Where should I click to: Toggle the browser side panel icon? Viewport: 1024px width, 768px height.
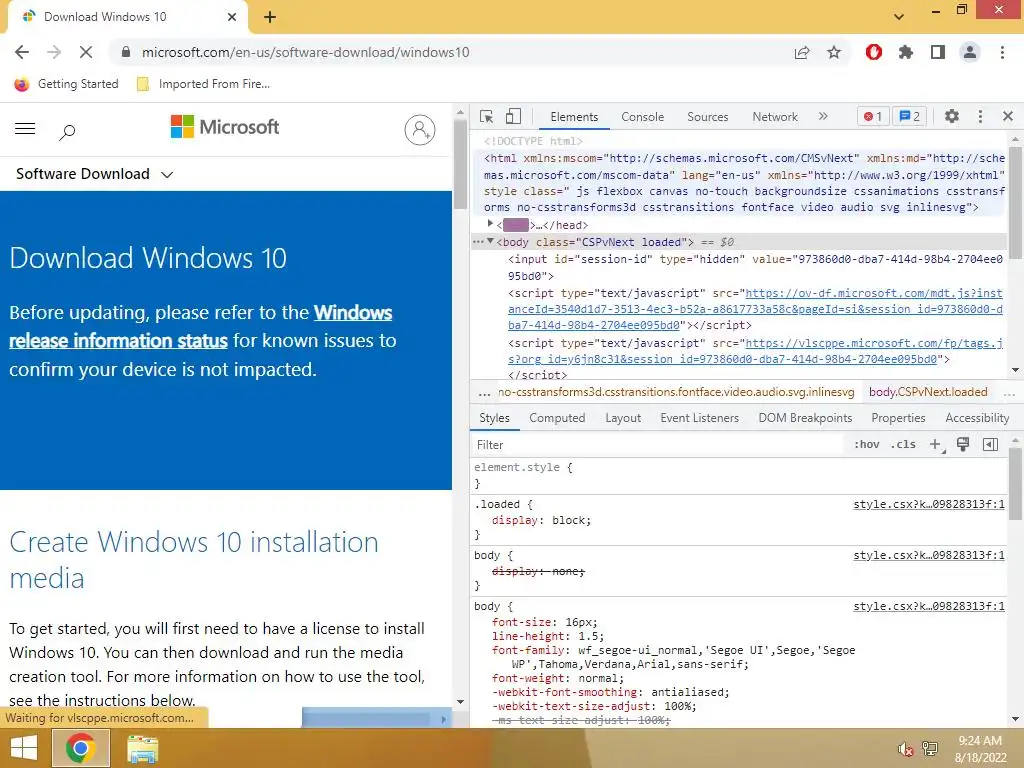tap(938, 52)
